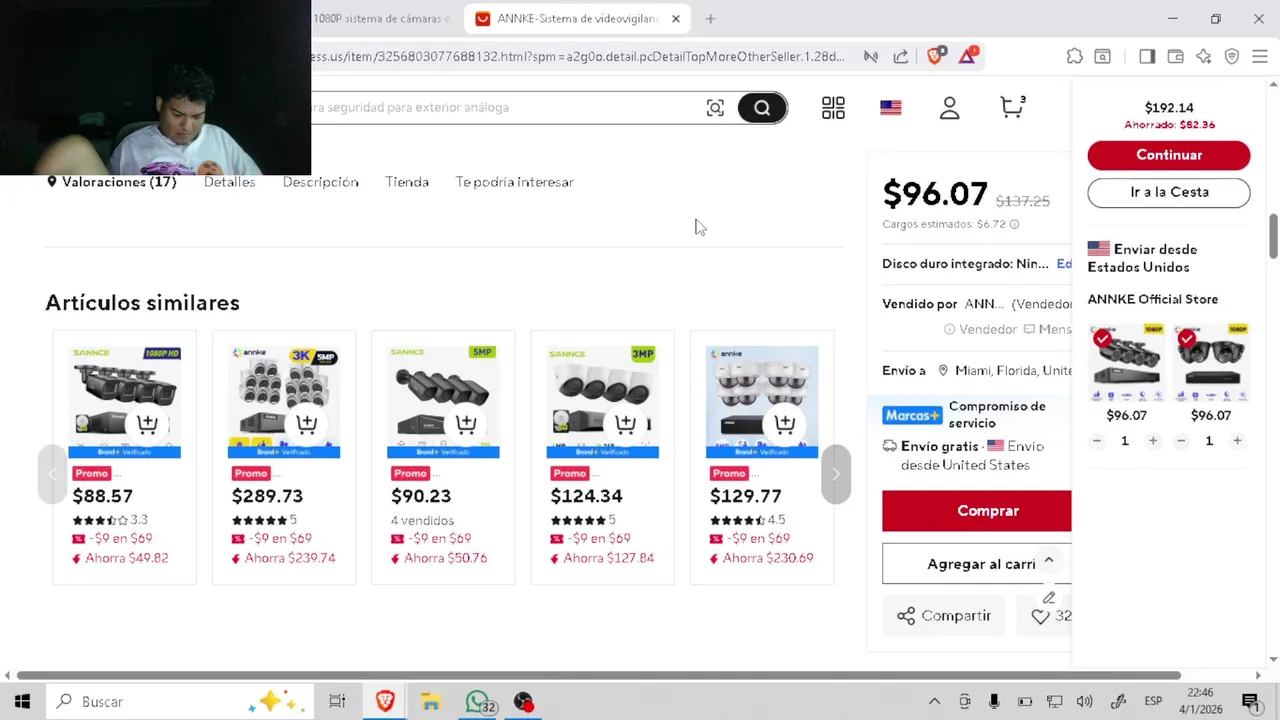This screenshot has width=1280, height=720.
Task: Click the info icon beside Cargos estimados
Action: click(x=1014, y=224)
